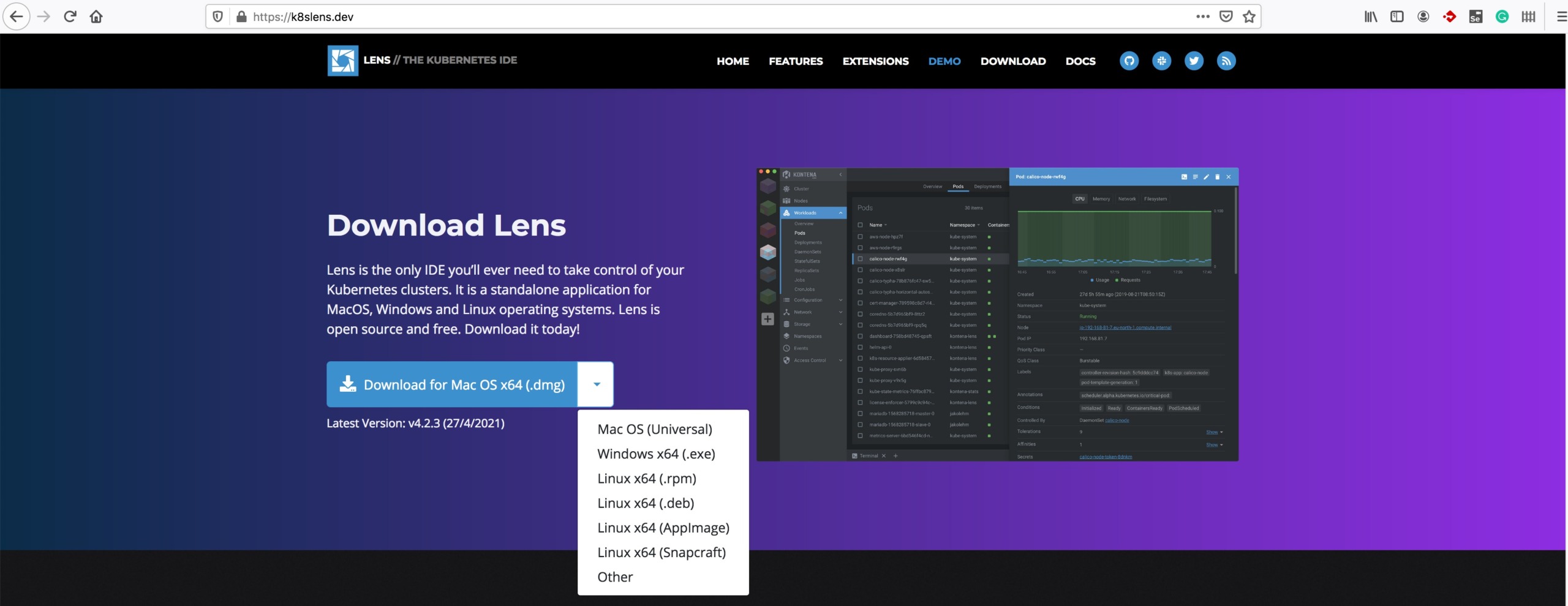
Task: Click the Lens logo icon
Action: (343, 61)
